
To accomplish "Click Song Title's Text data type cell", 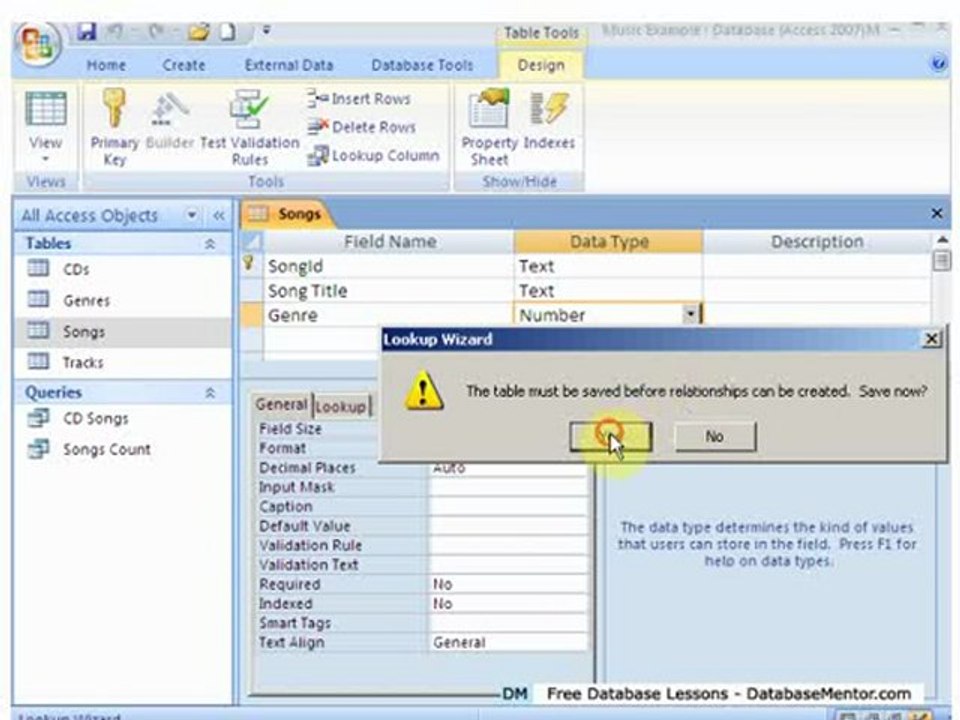I will (608, 291).
